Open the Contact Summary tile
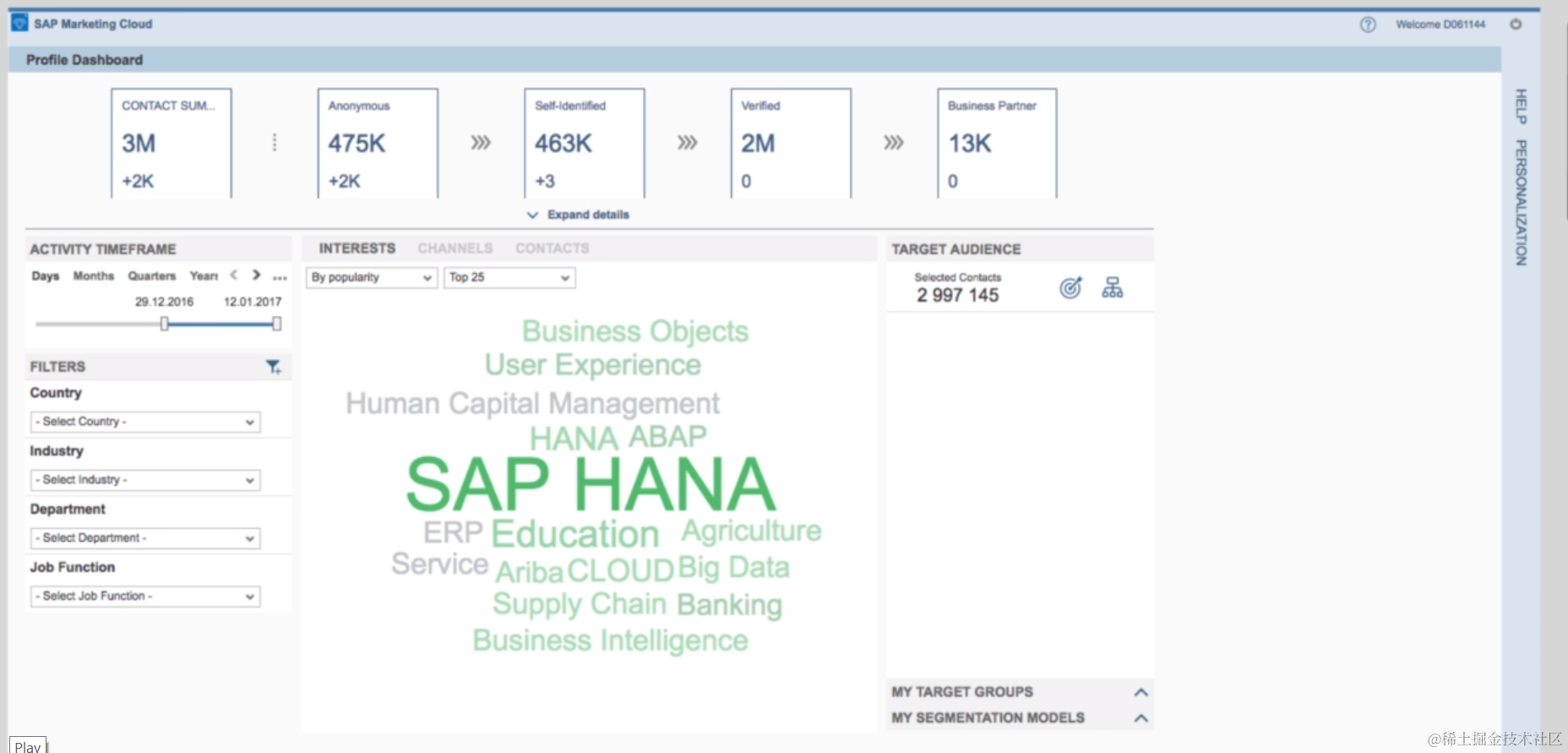 (171, 144)
